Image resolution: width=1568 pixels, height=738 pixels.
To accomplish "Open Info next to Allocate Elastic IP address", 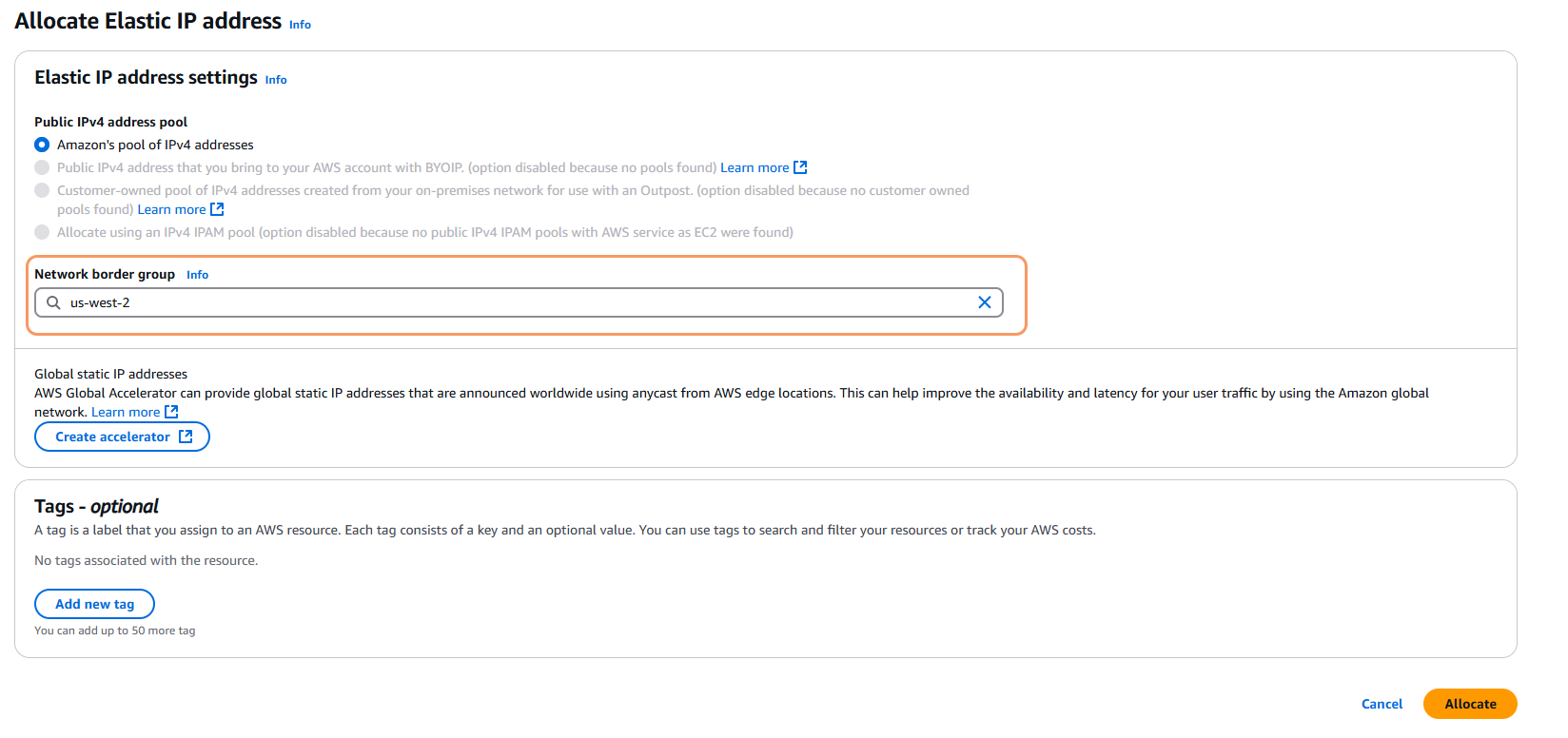I will coord(300,25).
